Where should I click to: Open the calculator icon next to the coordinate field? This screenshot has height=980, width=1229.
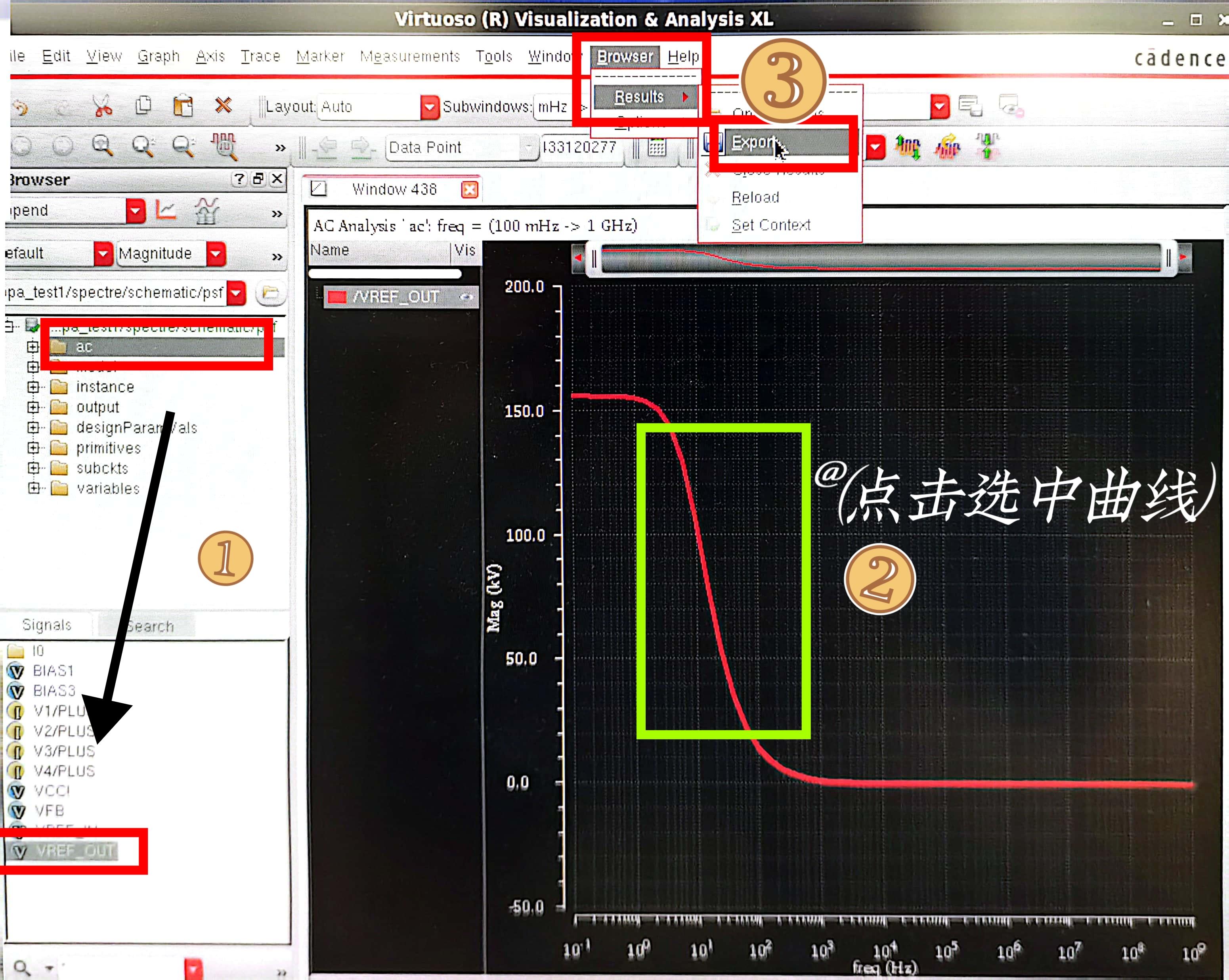(657, 147)
